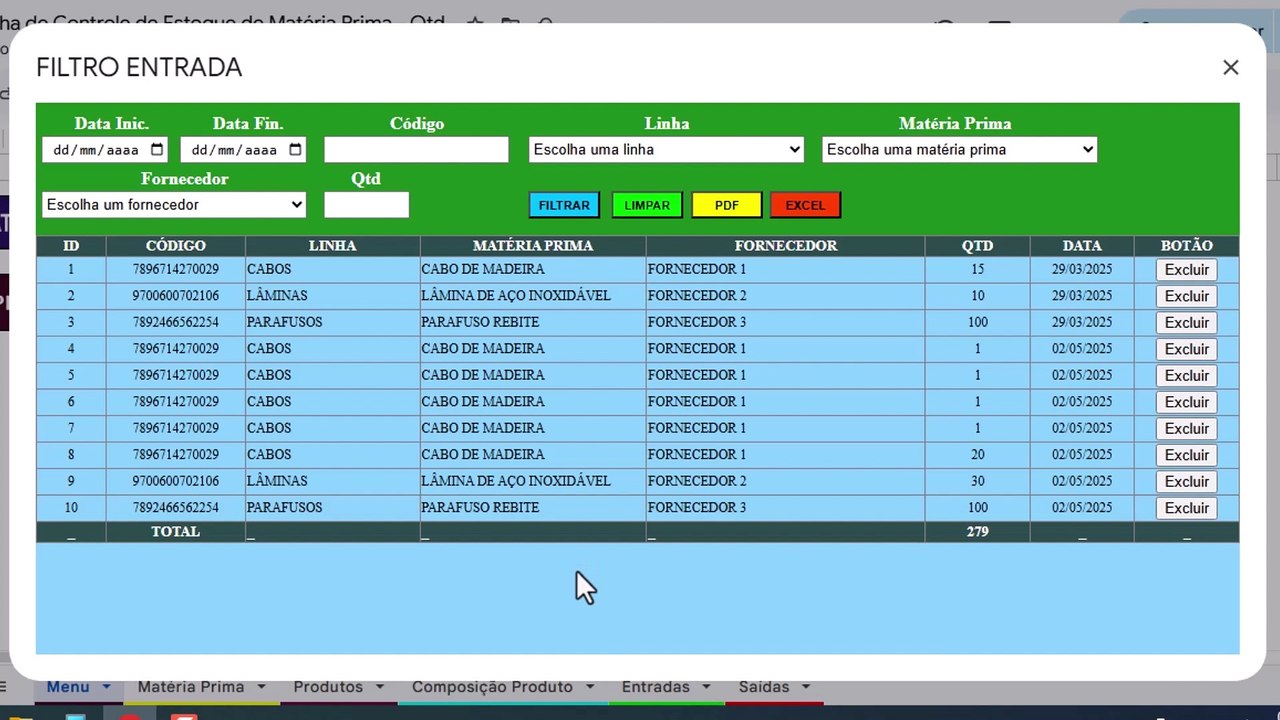Click PARAFUSOS in row ID 10

pos(285,508)
